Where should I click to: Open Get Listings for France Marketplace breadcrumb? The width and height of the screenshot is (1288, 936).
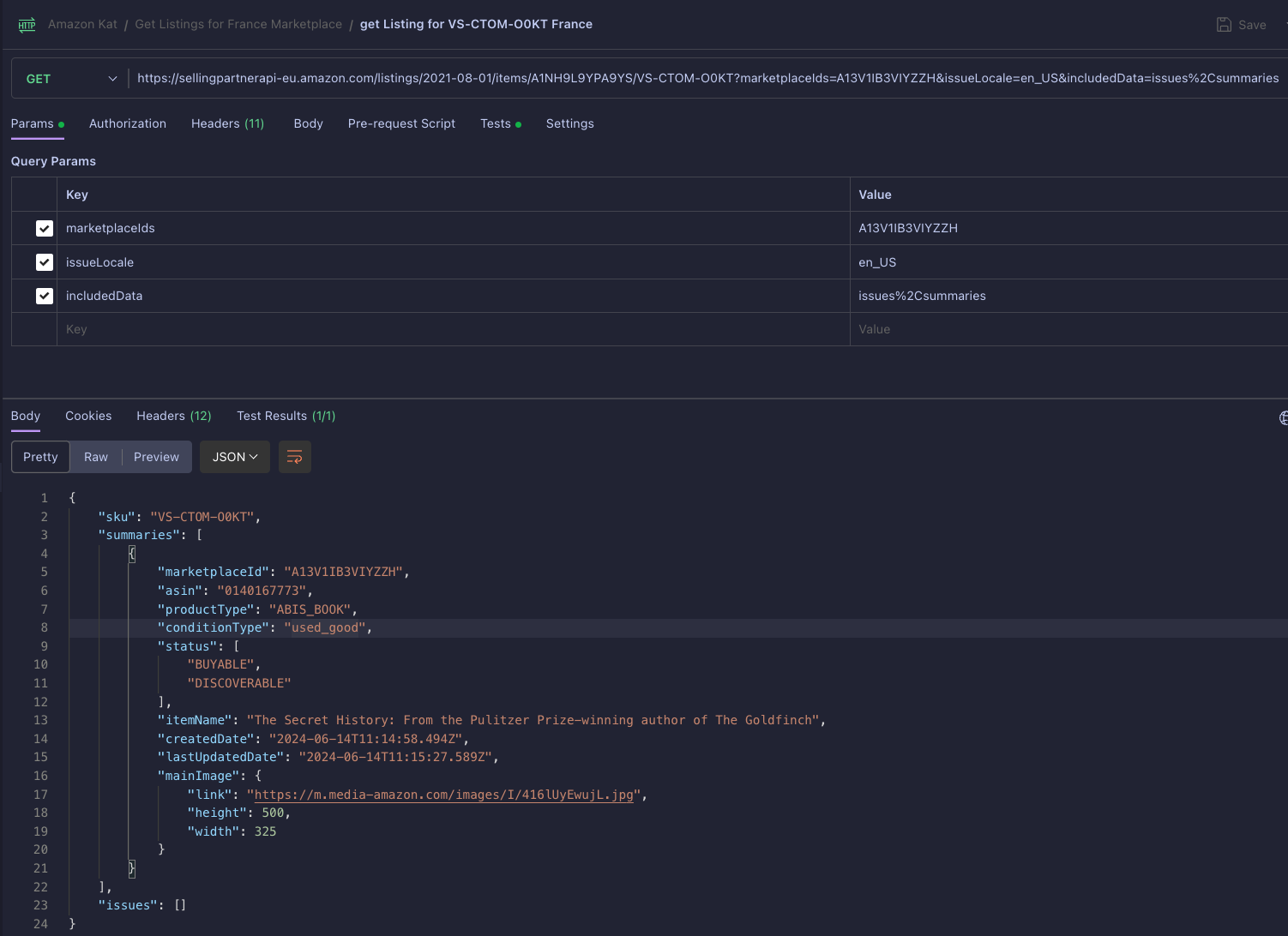[x=238, y=24]
